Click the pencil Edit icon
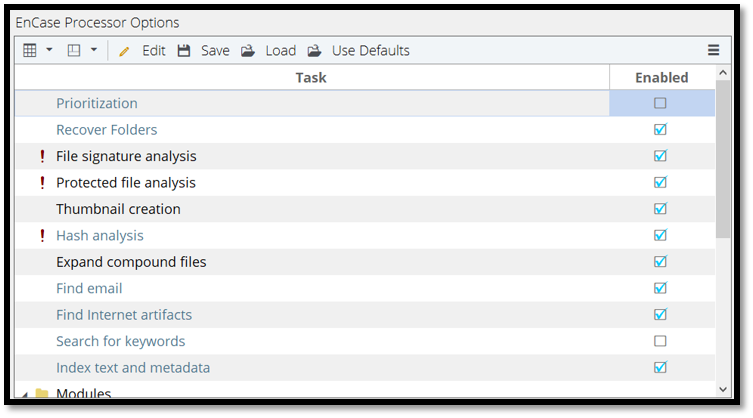Screen dimensions: 753x418 124,51
